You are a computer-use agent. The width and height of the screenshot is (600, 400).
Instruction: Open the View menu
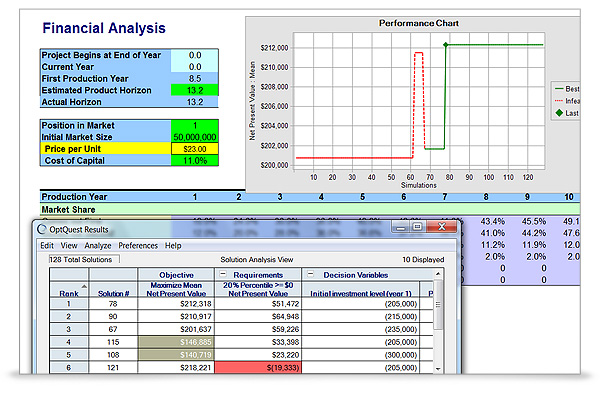(69, 245)
